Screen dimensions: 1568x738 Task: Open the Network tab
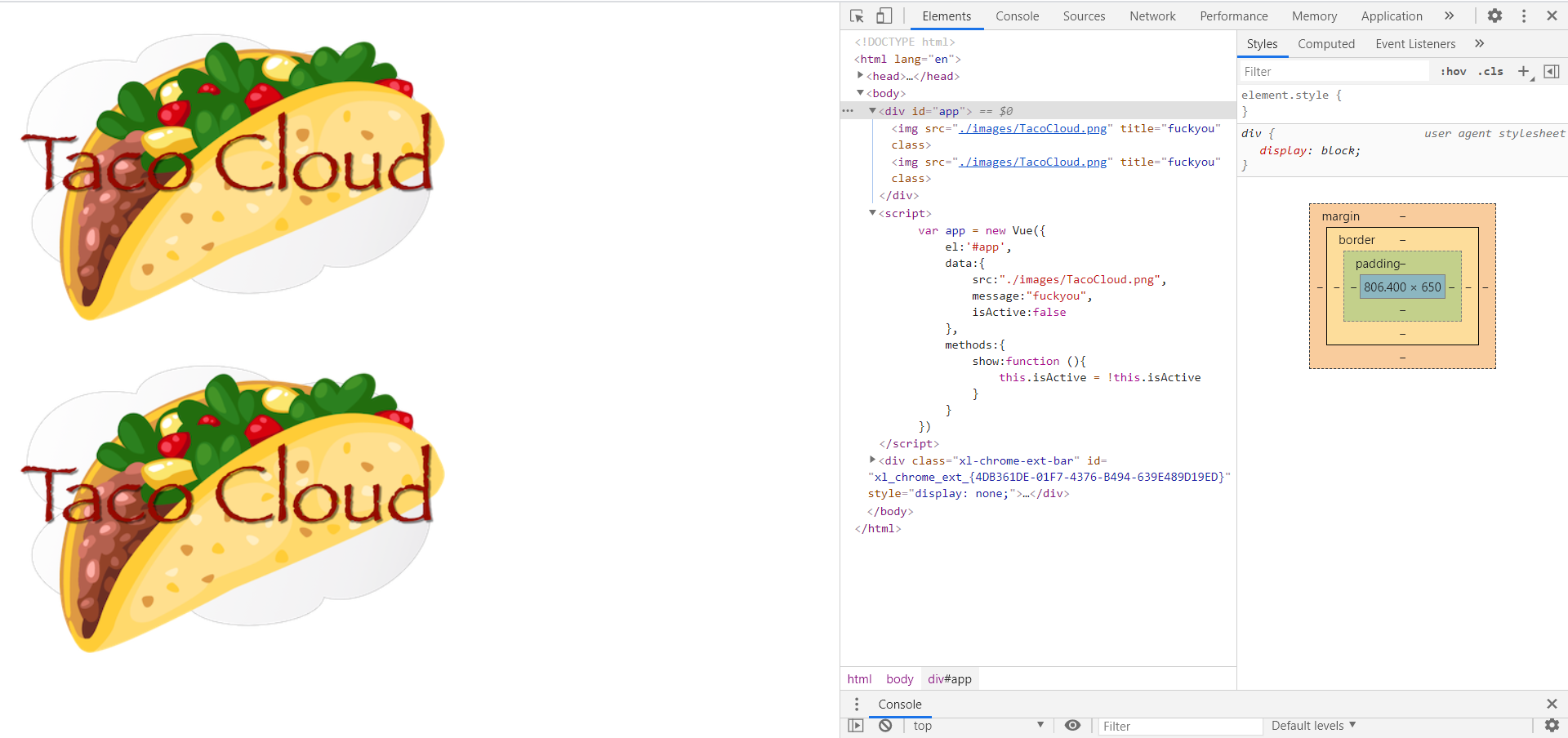point(1152,16)
